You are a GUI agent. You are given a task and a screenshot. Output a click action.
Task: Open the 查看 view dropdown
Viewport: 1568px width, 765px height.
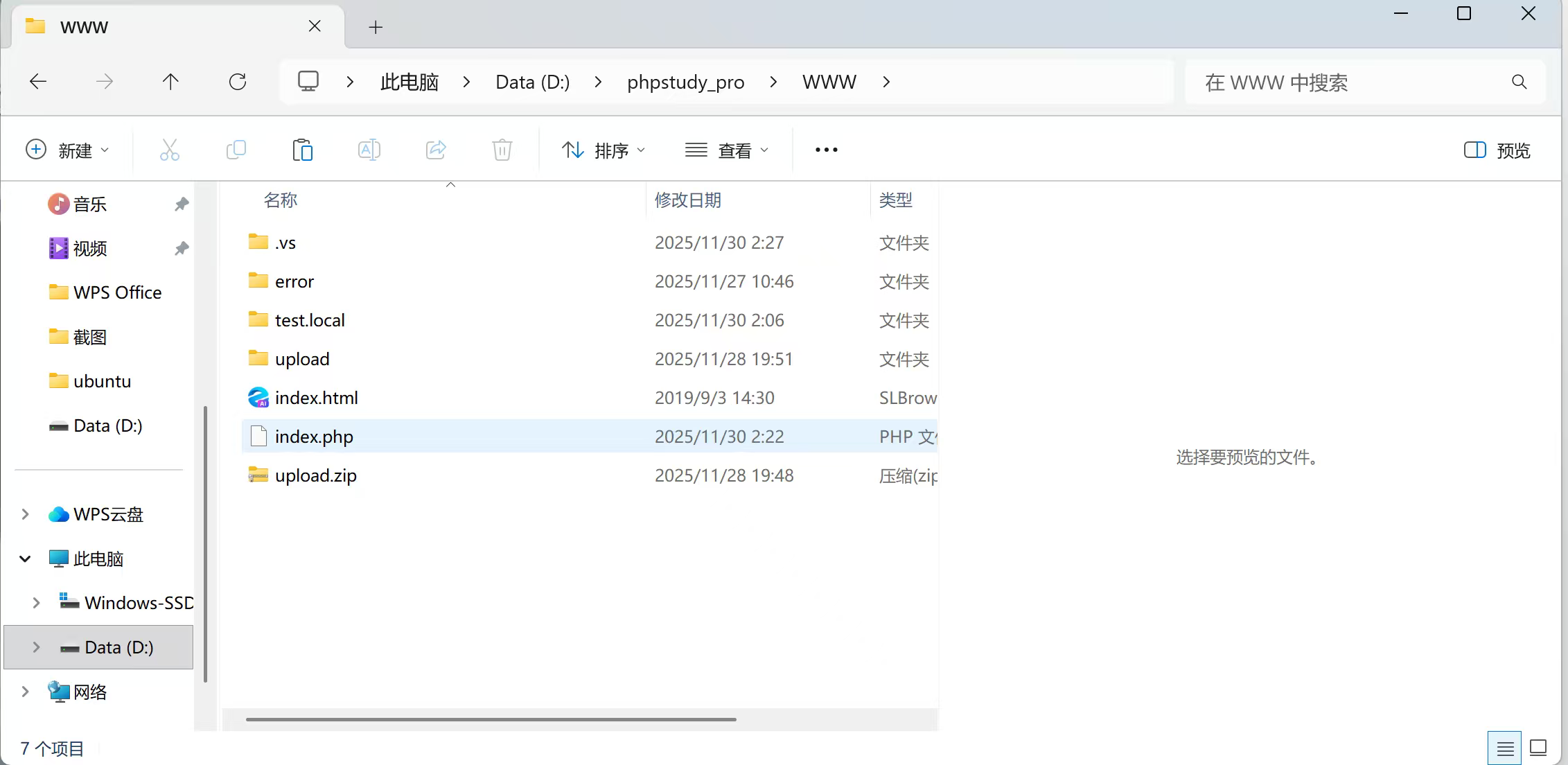tap(726, 150)
